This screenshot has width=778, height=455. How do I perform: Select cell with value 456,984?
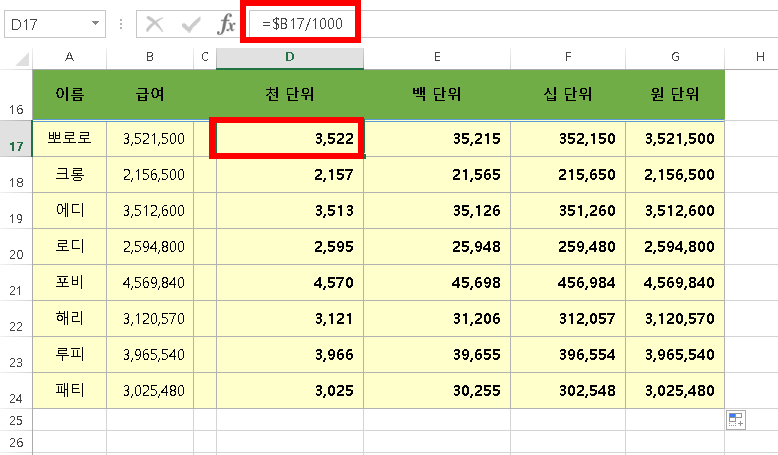click(568, 283)
